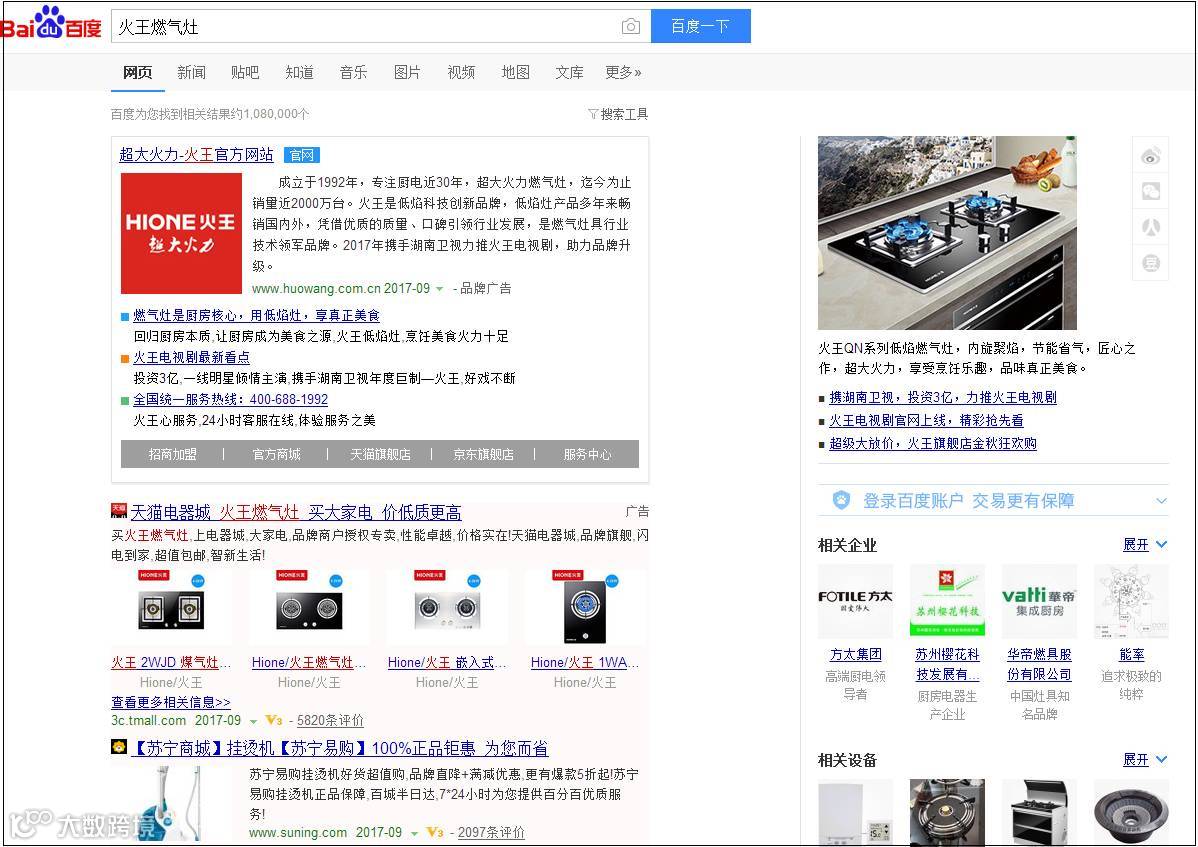Open 5820条评价 reviews link
This screenshot has width=1198, height=847.
point(330,720)
